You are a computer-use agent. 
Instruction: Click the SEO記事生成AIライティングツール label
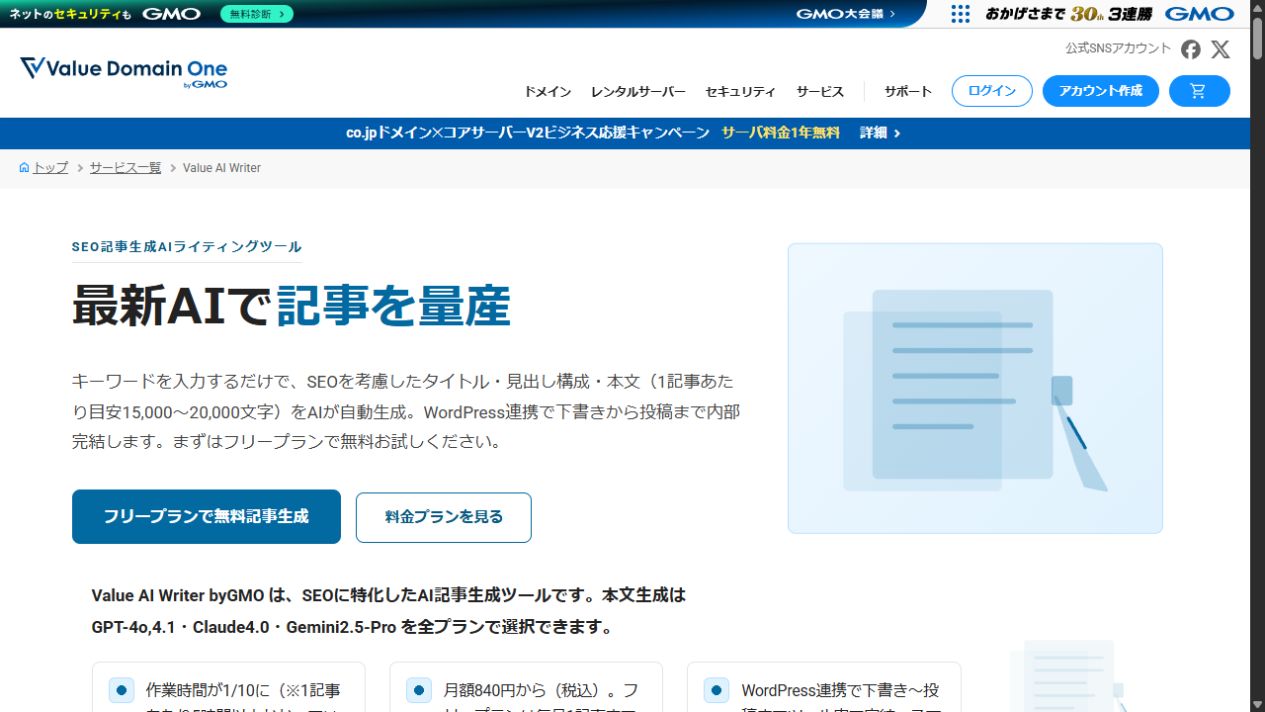(187, 247)
